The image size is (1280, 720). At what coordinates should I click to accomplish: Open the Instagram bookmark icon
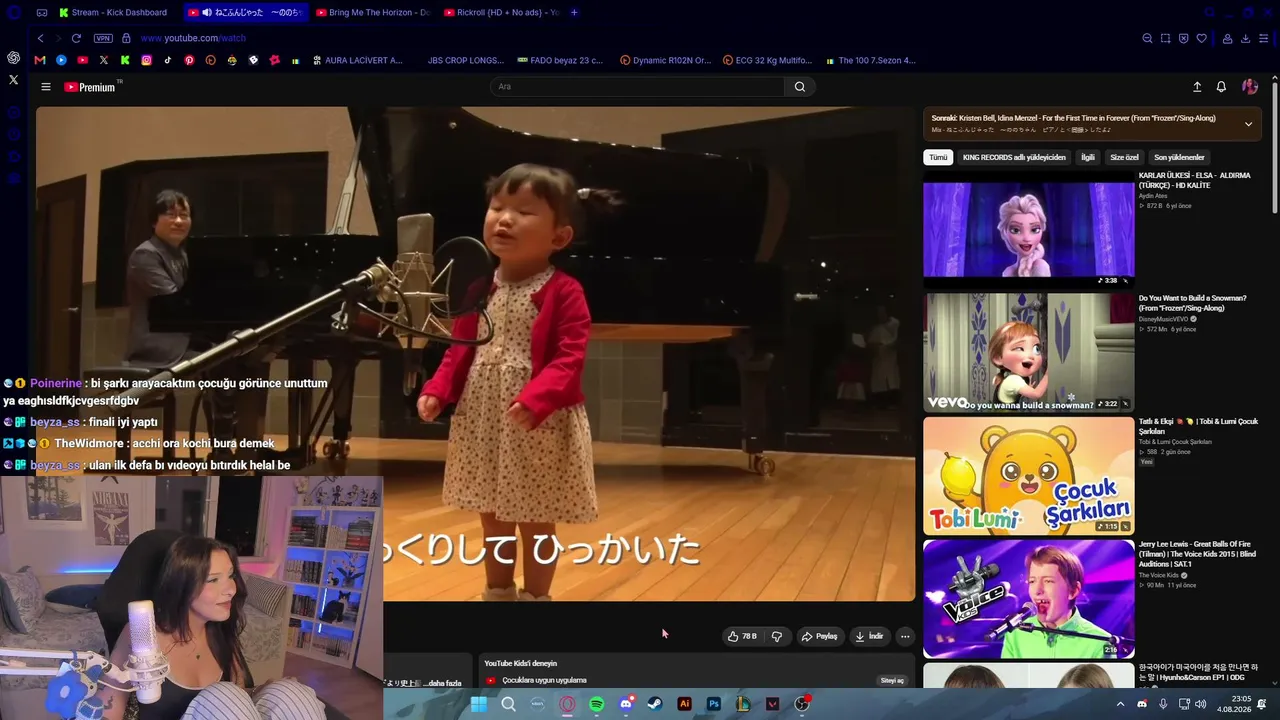tap(146, 60)
